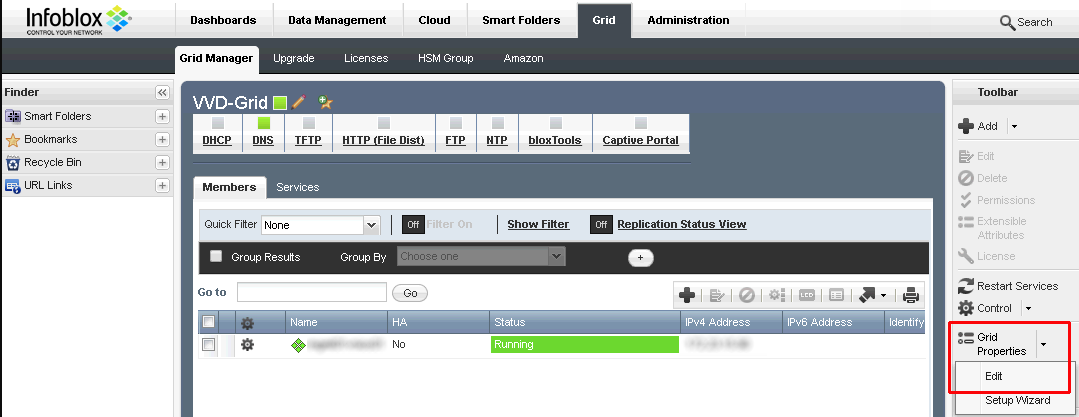Click the gear control icon in table toolbar
This screenshot has width=1079, height=417.
[777, 295]
